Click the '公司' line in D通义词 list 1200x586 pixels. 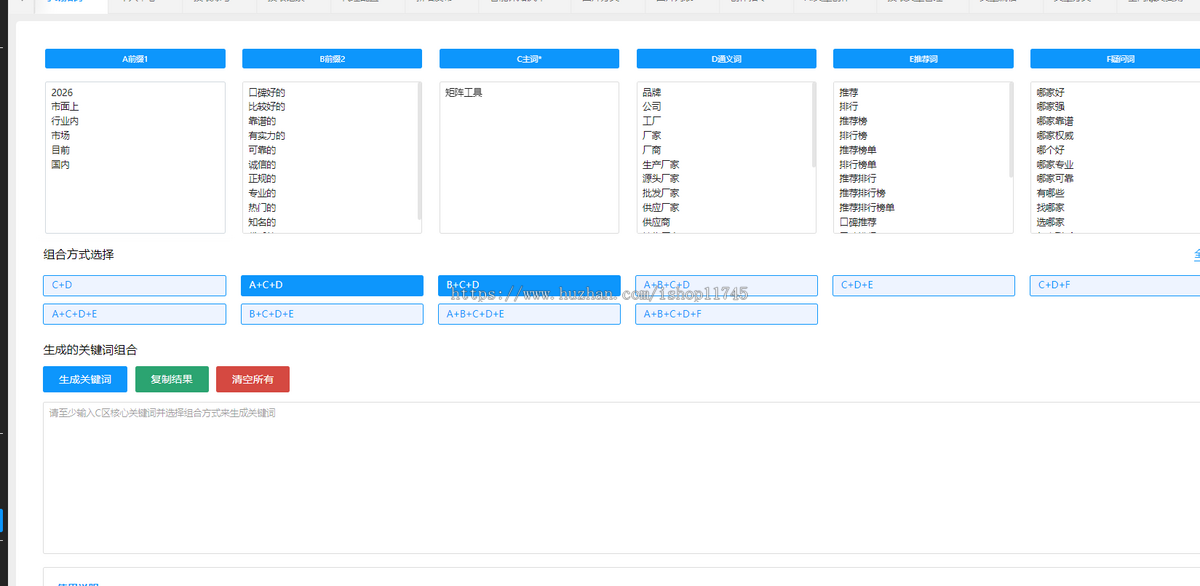652,107
